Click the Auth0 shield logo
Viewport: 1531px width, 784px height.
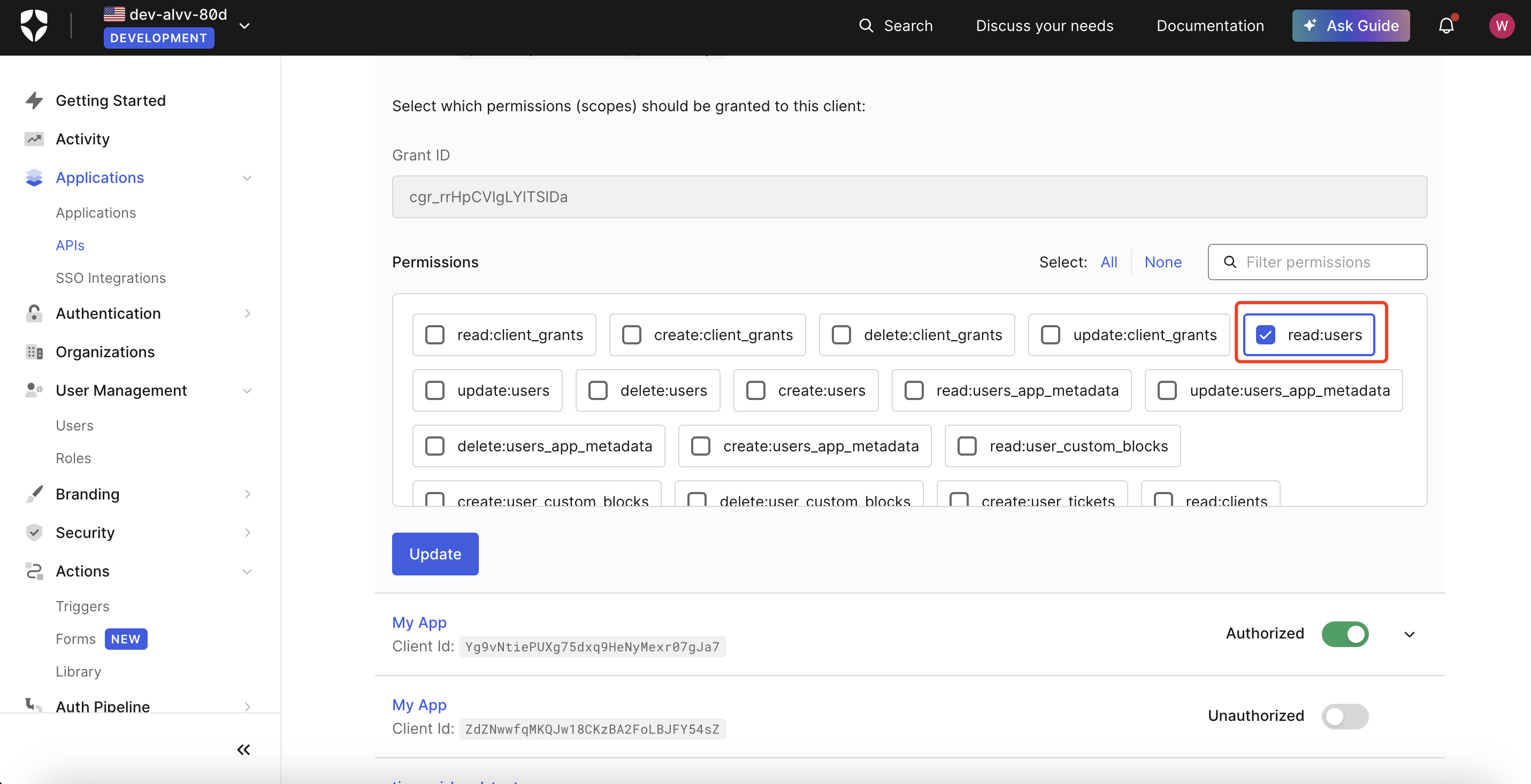34,26
